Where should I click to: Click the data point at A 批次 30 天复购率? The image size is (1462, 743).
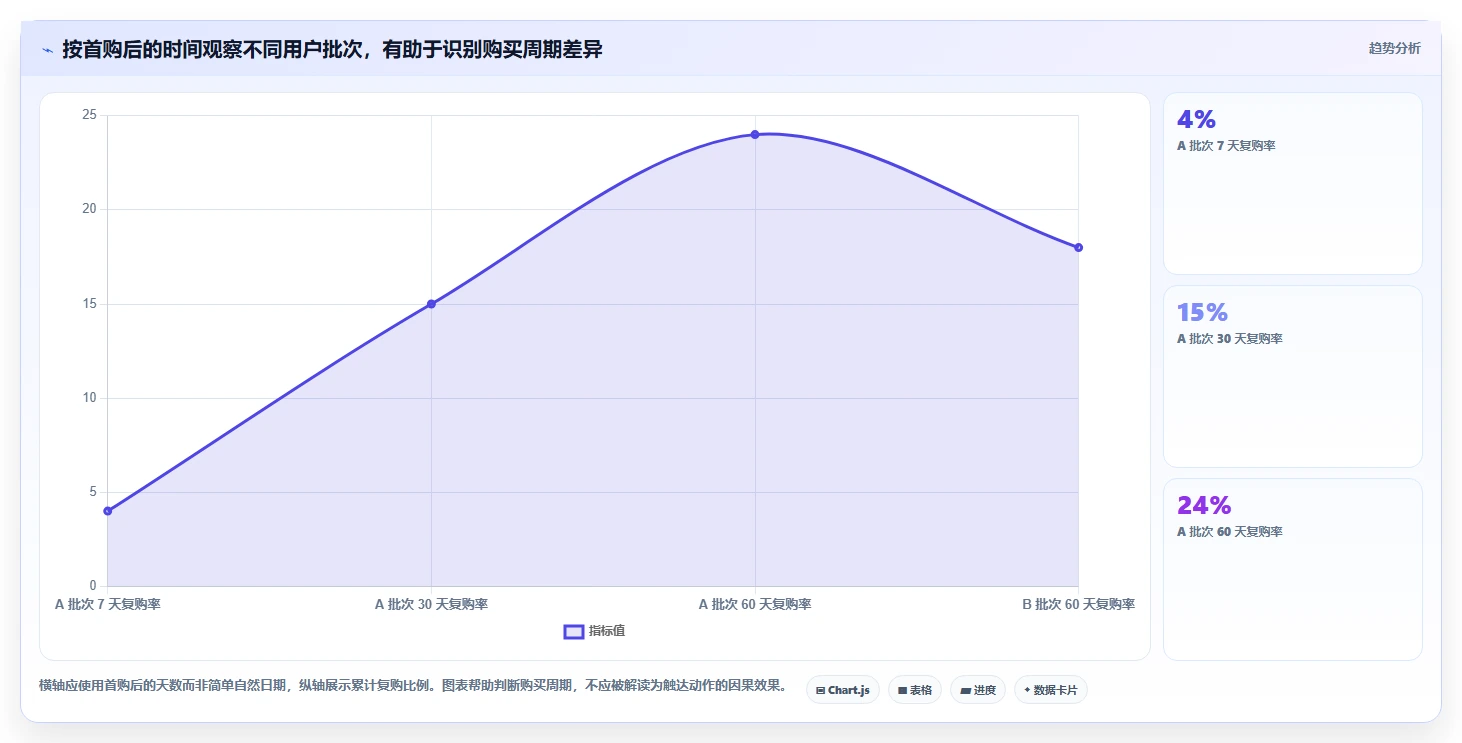431,304
